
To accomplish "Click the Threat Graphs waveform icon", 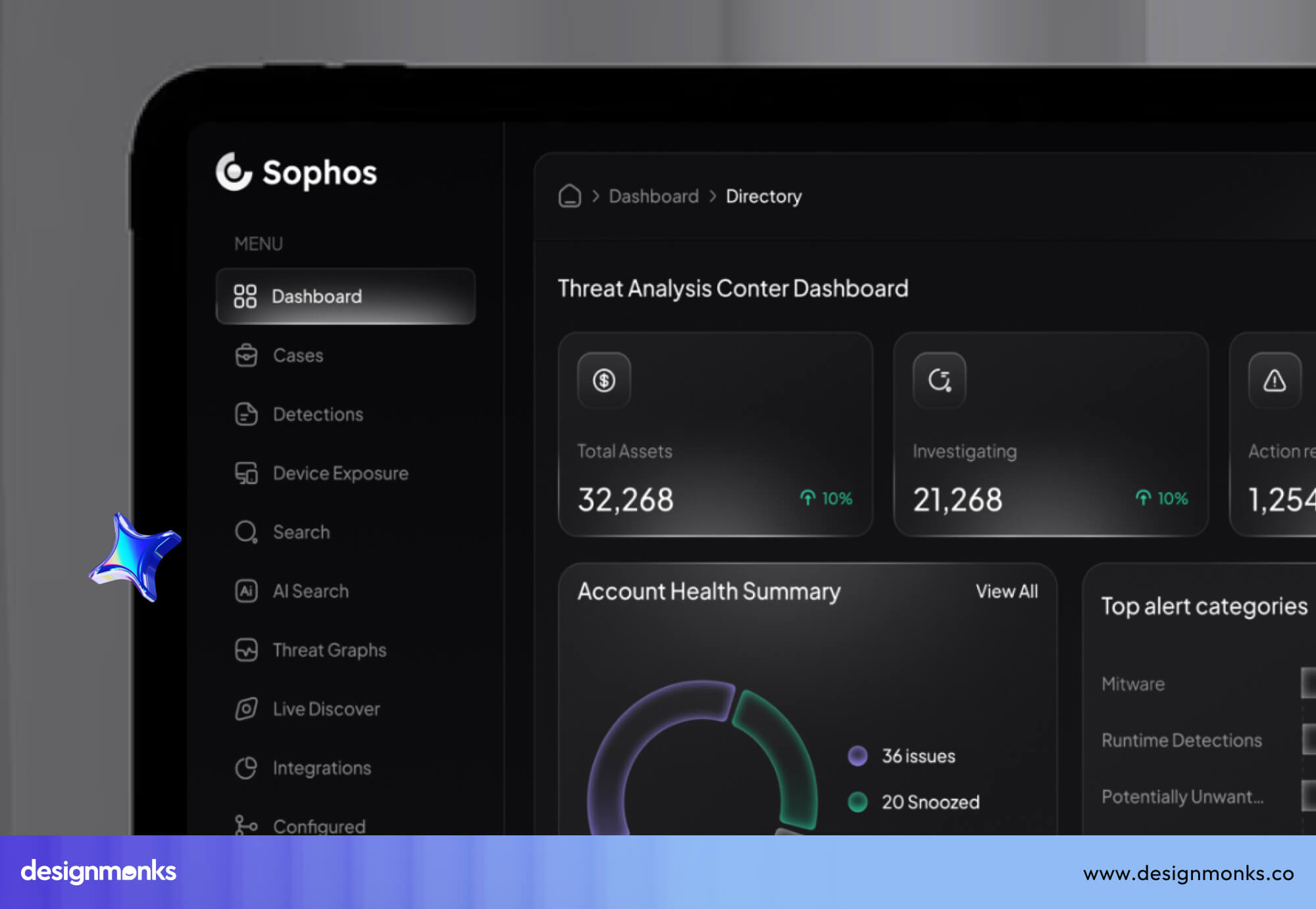I will [245, 650].
